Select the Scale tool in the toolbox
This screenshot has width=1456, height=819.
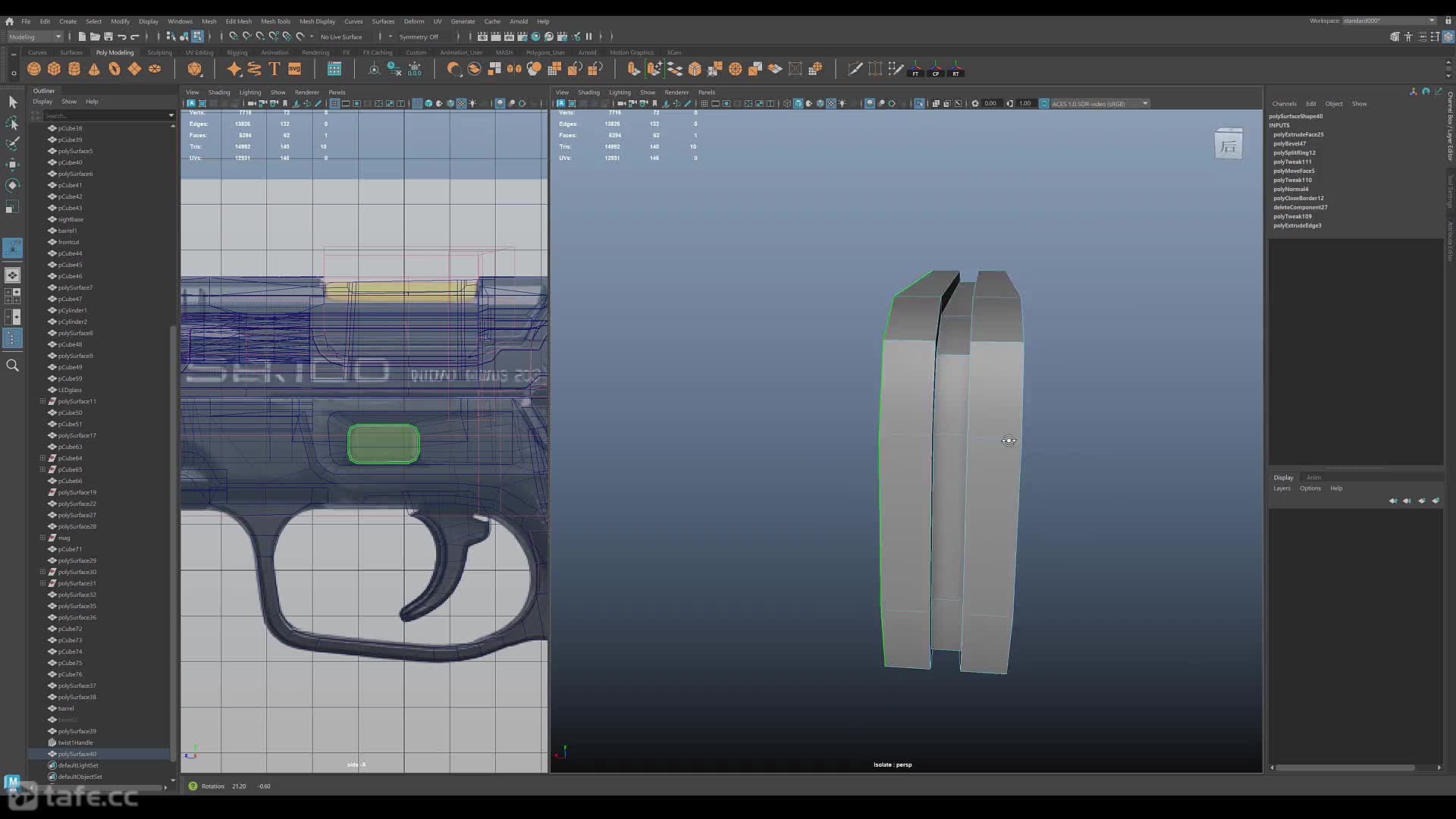click(x=12, y=206)
